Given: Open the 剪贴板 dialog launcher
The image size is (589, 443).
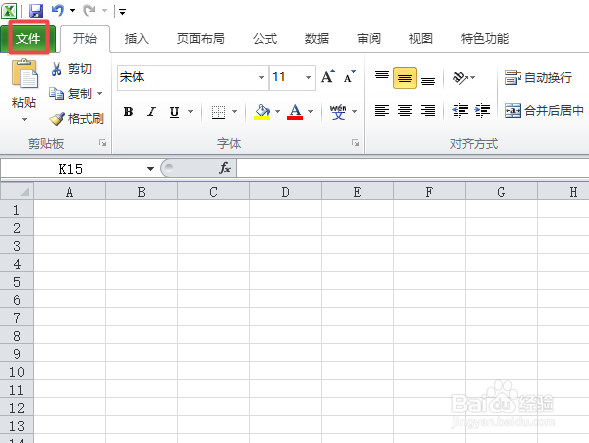Looking at the screenshot, I should (x=103, y=143).
